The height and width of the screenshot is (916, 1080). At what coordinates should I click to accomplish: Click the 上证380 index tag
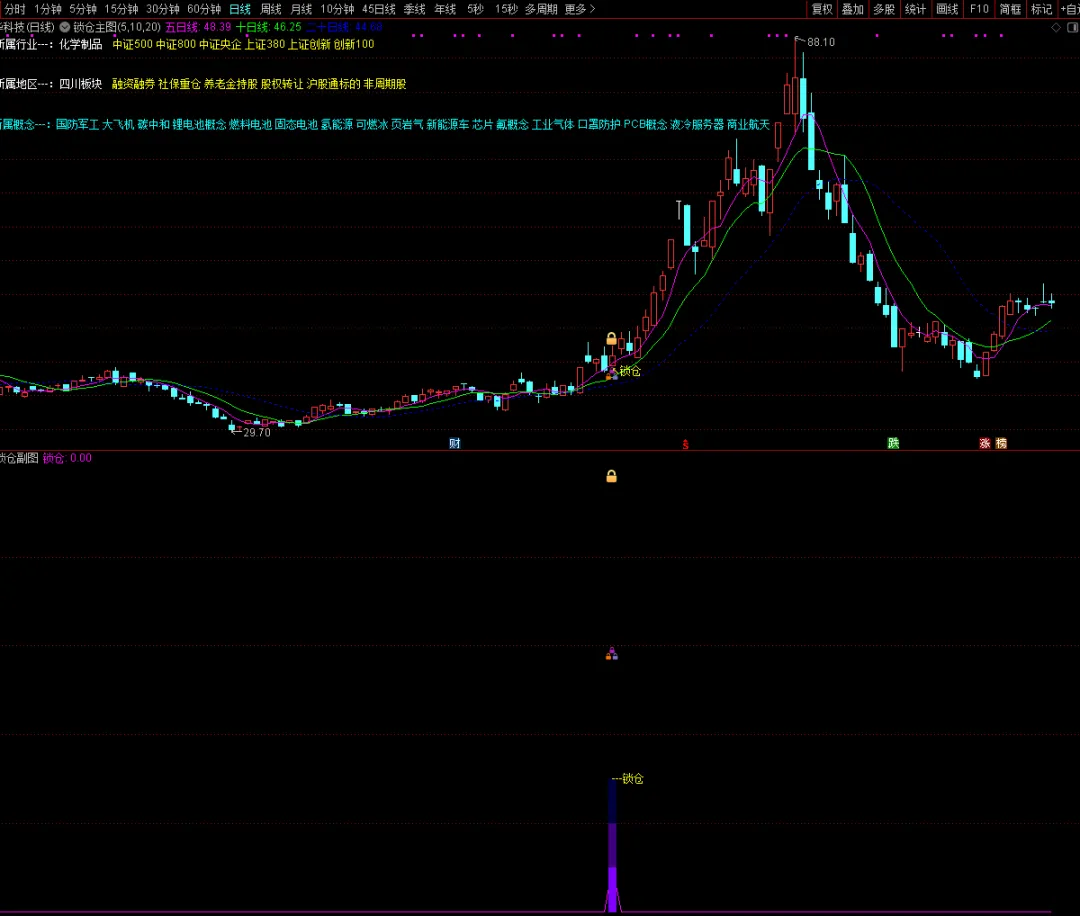coord(265,44)
